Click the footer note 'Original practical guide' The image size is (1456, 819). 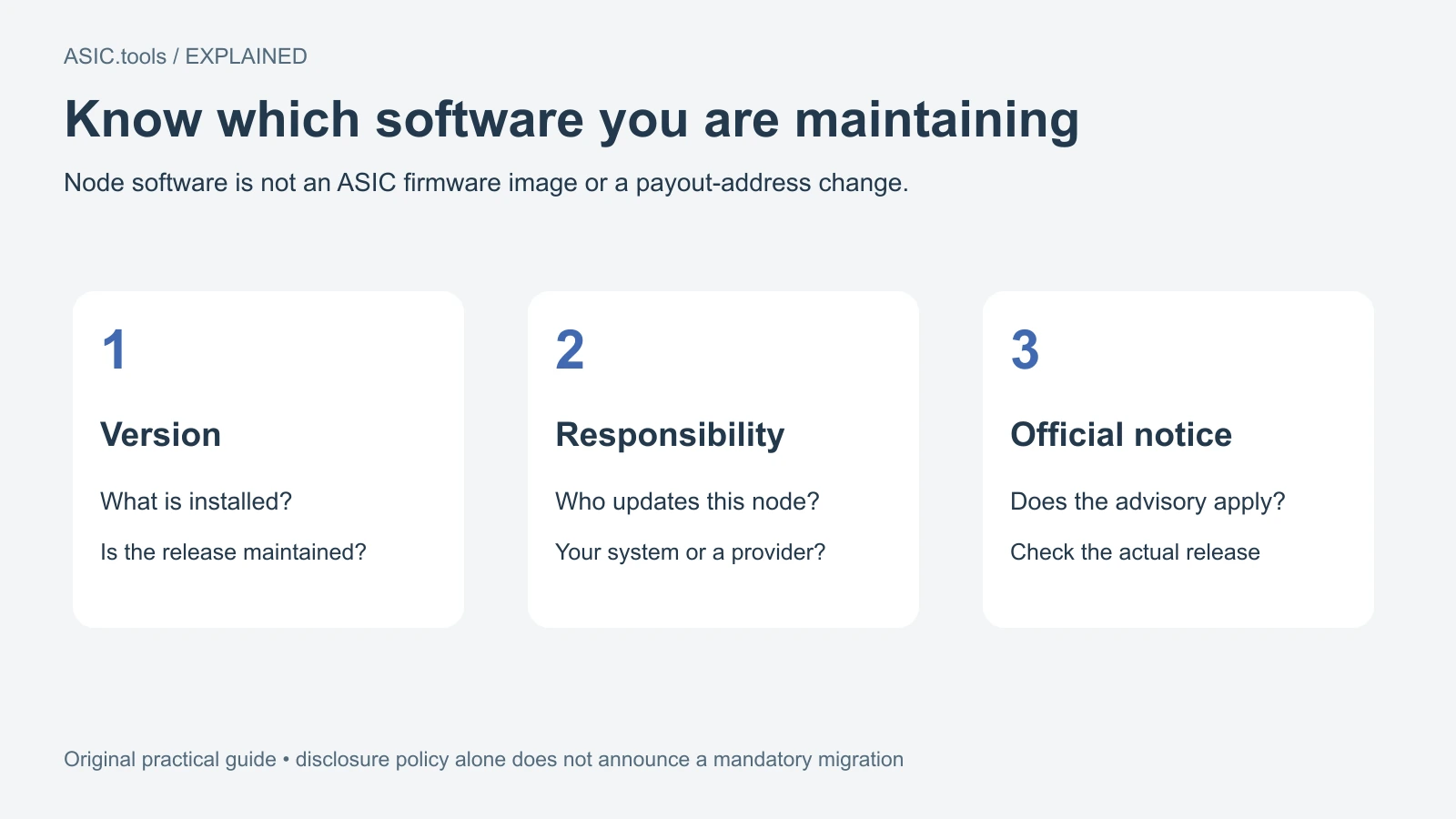[170, 760]
